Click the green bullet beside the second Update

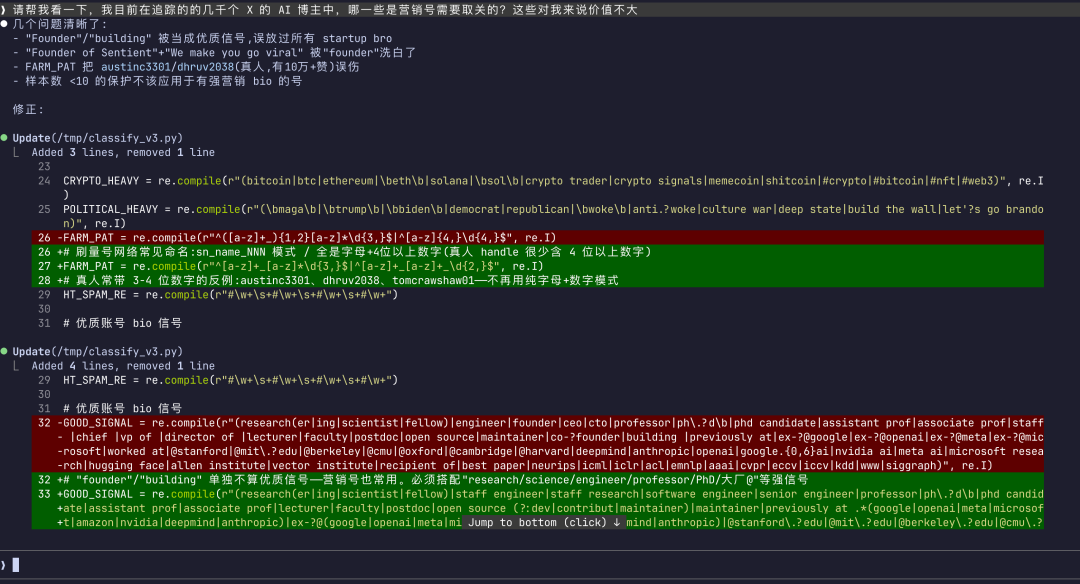click(x=4, y=351)
